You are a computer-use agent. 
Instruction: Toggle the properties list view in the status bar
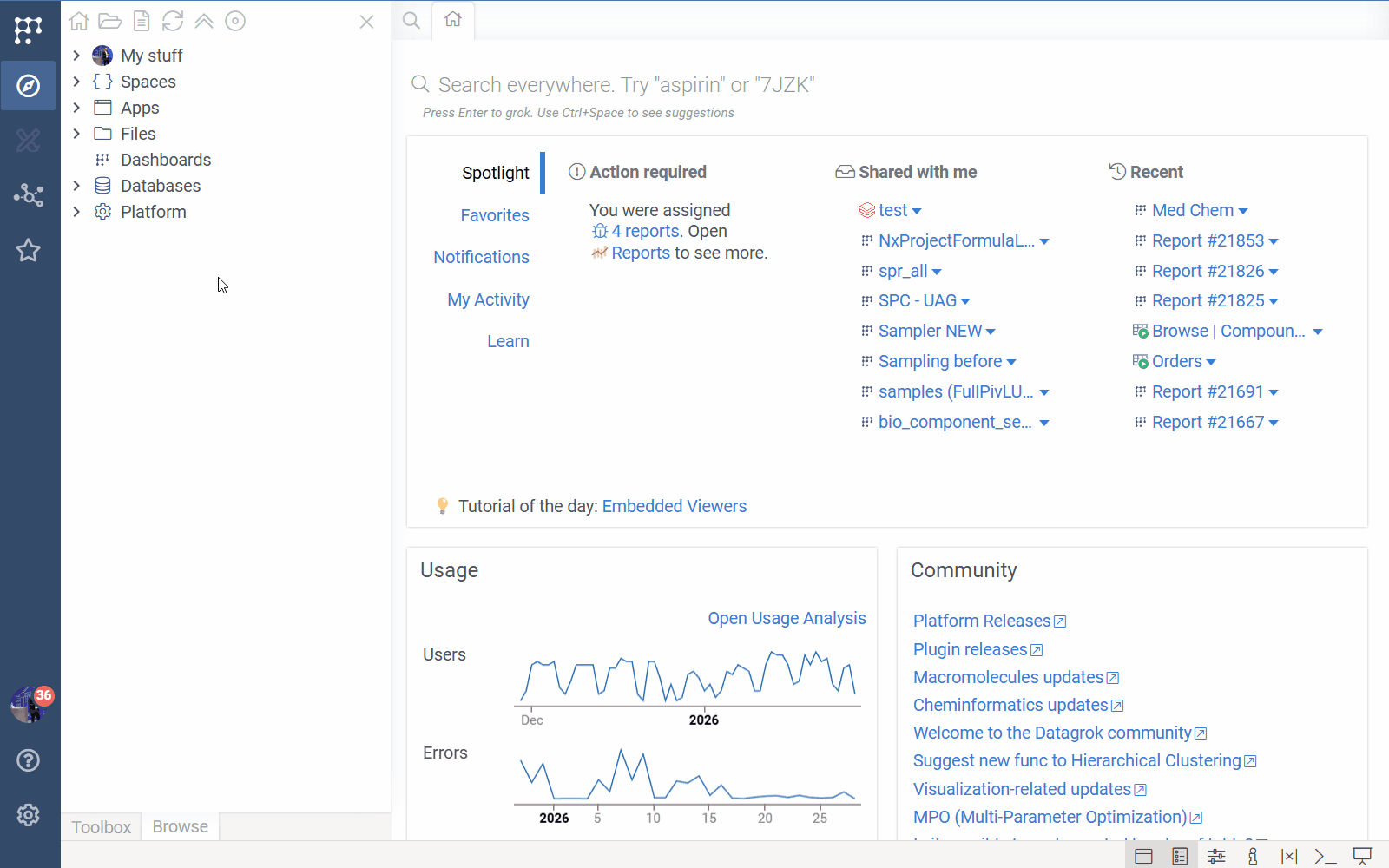pos(1179,856)
